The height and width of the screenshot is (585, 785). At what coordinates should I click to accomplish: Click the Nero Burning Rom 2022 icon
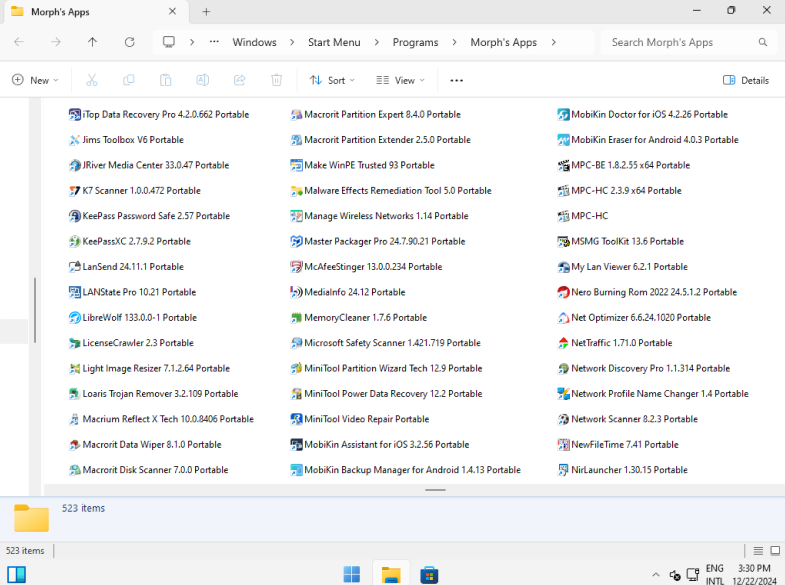pos(563,292)
